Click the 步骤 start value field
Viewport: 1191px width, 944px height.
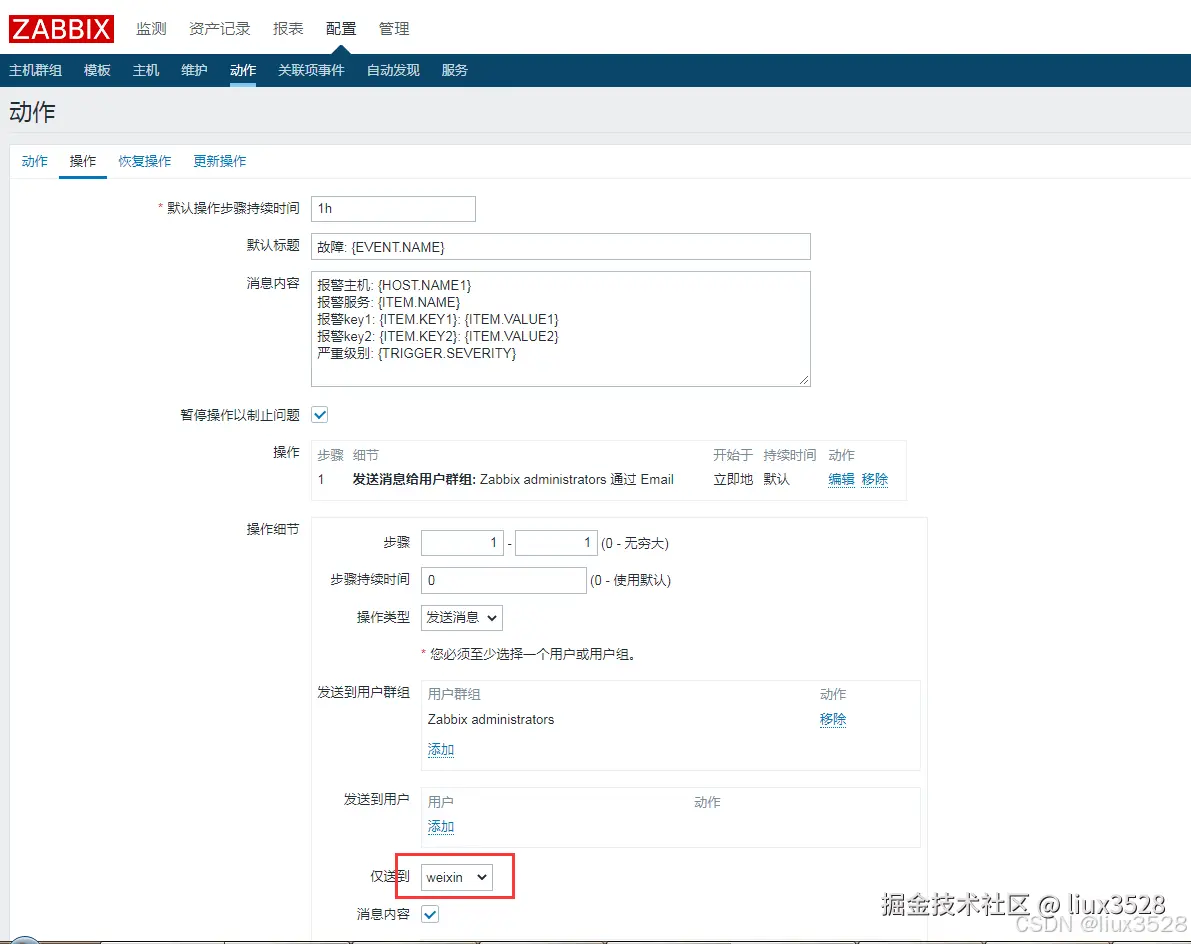coord(463,543)
